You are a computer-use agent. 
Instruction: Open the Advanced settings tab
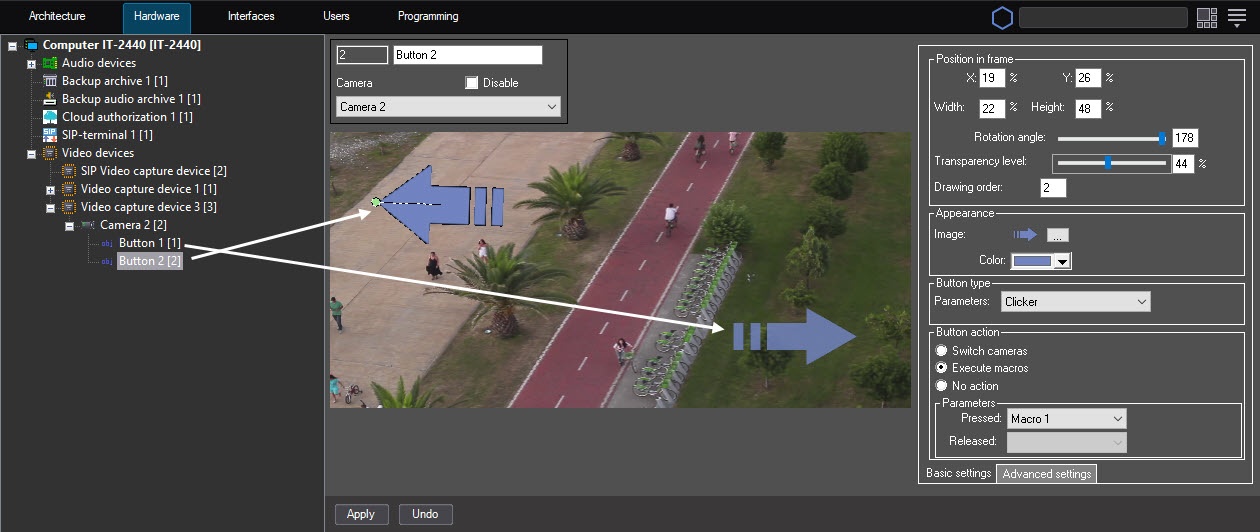tap(1047, 474)
